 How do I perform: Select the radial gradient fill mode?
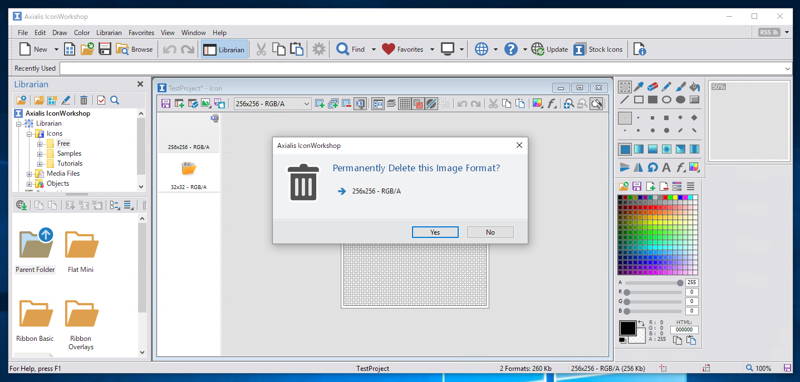pos(666,149)
